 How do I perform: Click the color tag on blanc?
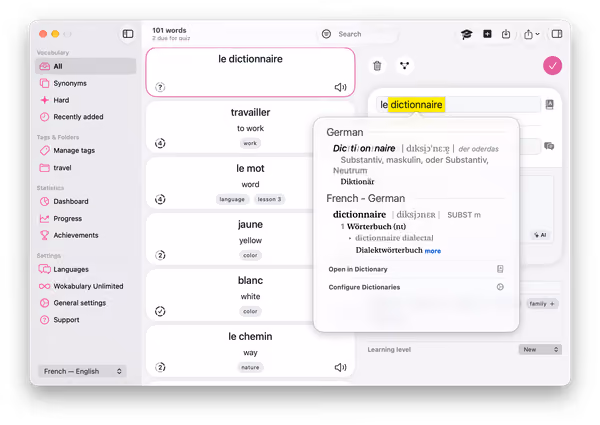click(x=250, y=311)
